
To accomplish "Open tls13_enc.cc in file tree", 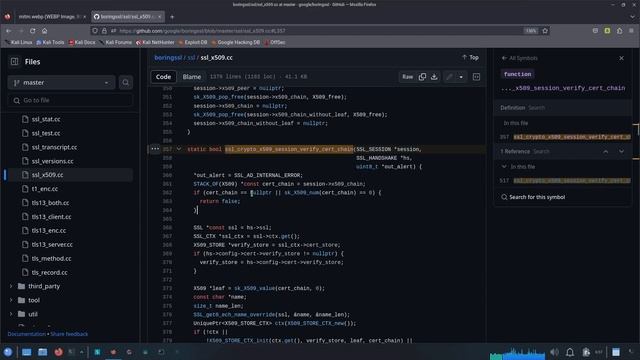I will [49, 231].
